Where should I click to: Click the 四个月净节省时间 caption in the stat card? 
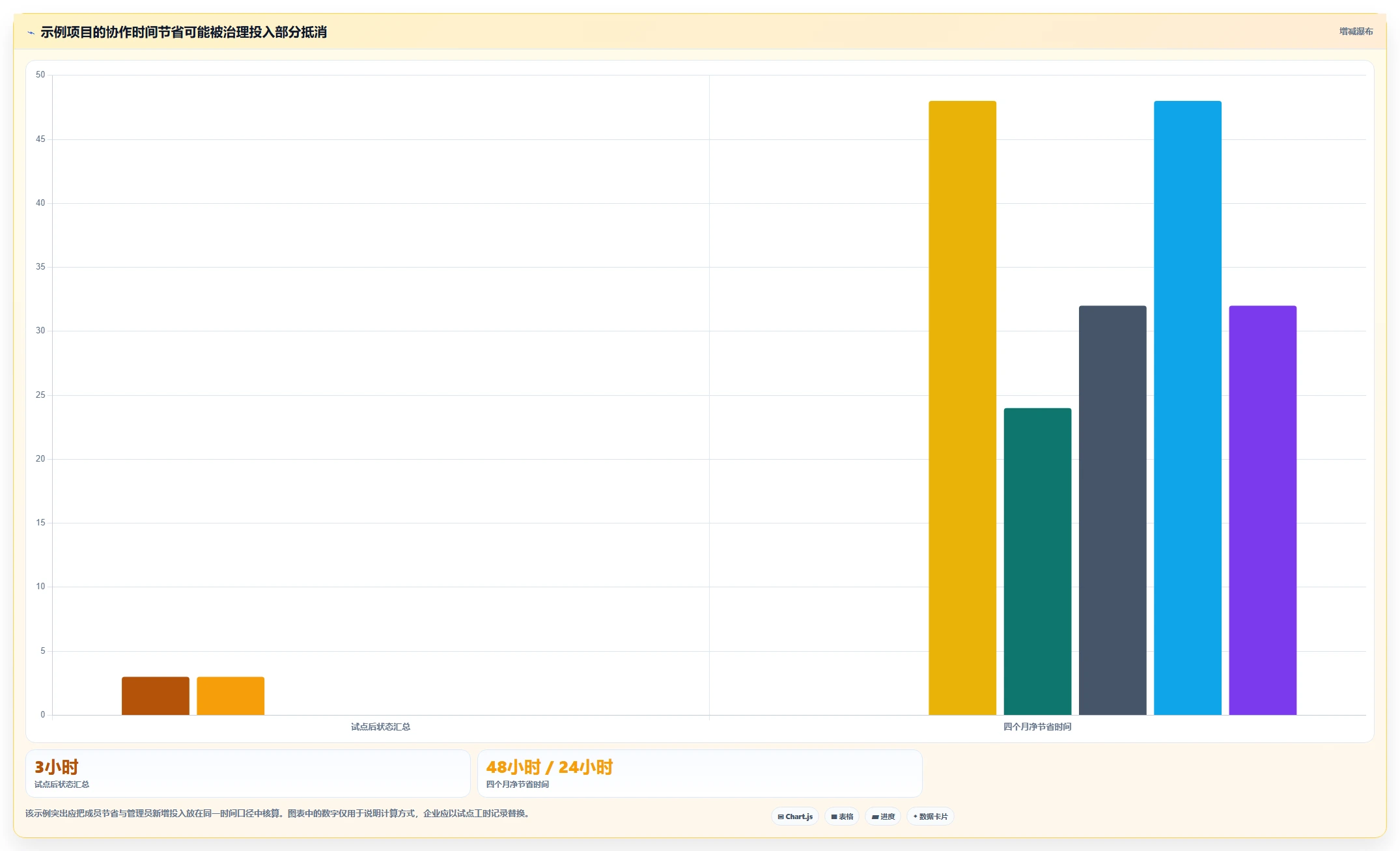pos(518,785)
